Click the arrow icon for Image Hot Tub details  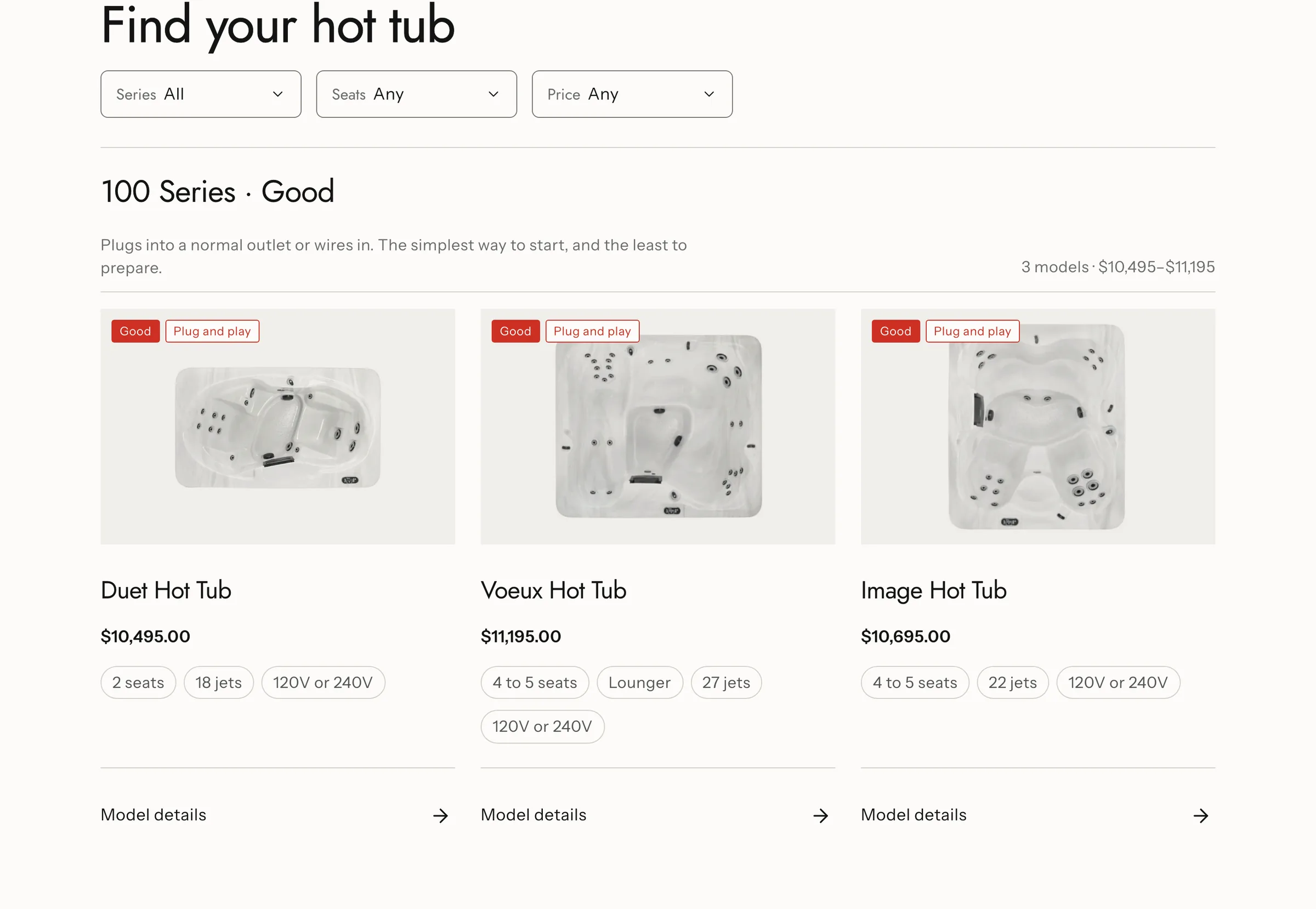click(1200, 816)
